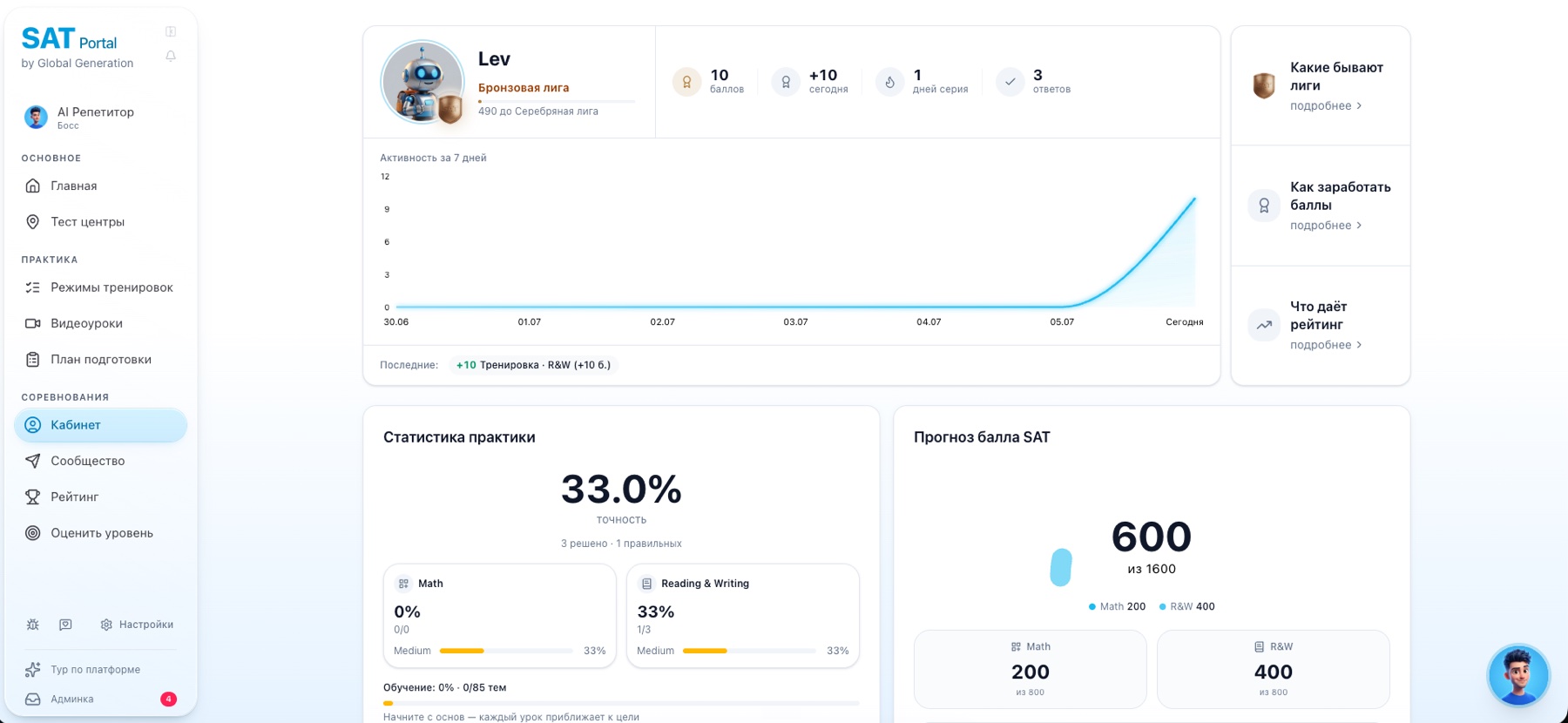Start the Тур по платформе tour
This screenshot has width=1568, height=723.
pyautogui.click(x=83, y=669)
